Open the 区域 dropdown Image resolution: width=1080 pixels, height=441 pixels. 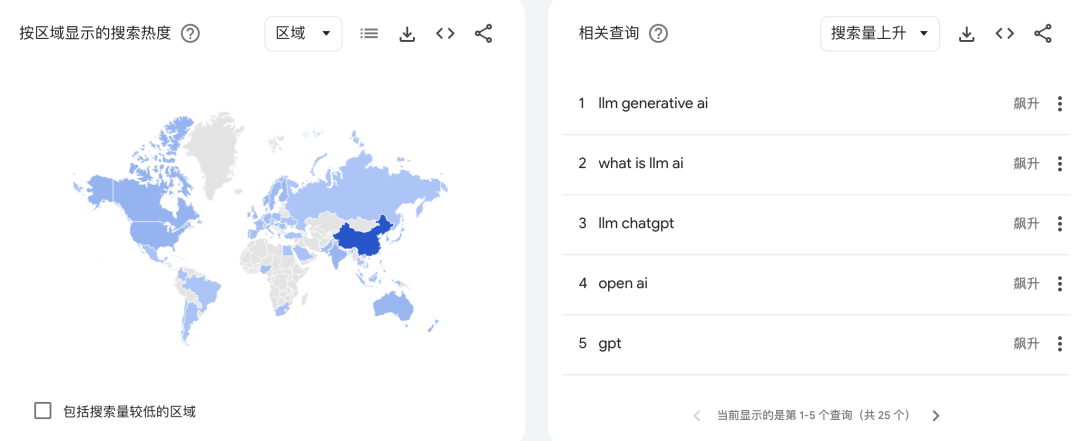pyautogui.click(x=303, y=33)
